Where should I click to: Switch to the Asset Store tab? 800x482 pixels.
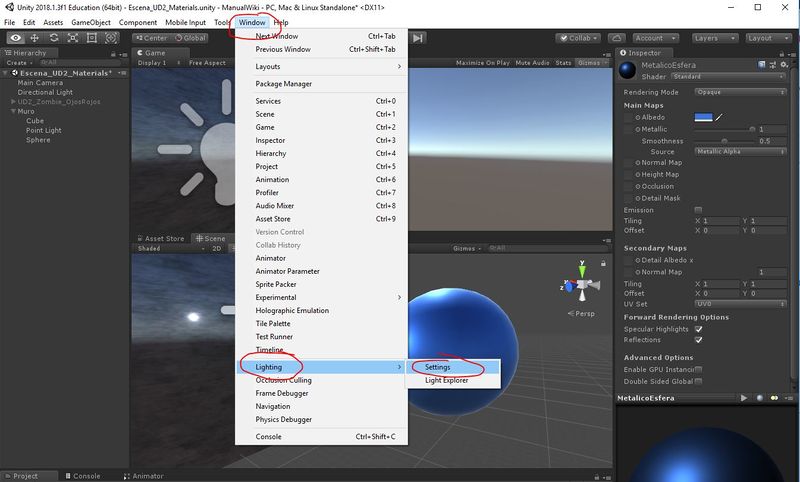161,238
